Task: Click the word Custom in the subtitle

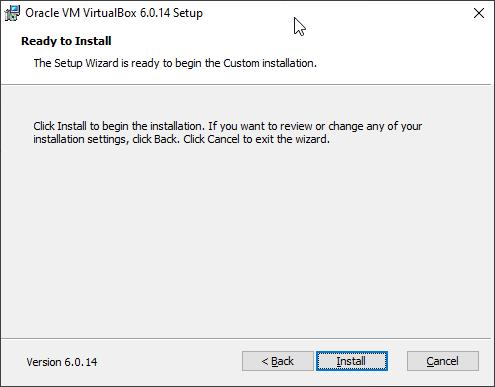Action: [241, 63]
